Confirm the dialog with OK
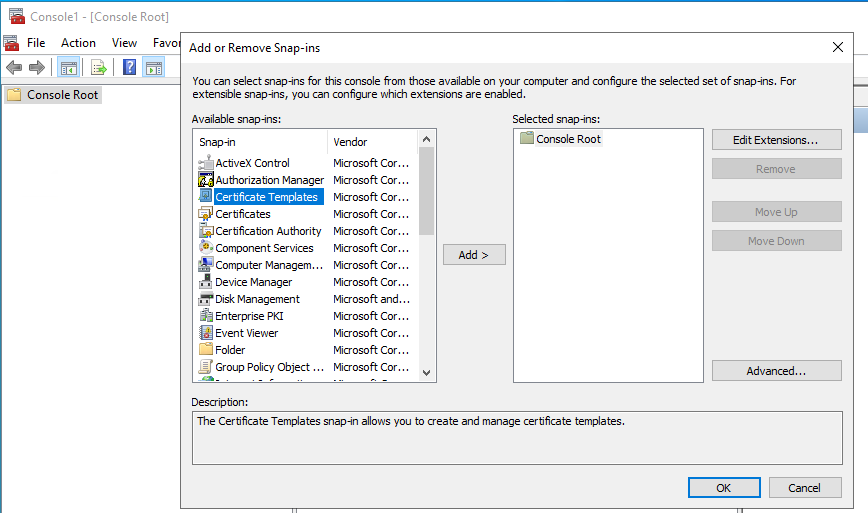Screen dimensions: 868x513 tap(724, 488)
